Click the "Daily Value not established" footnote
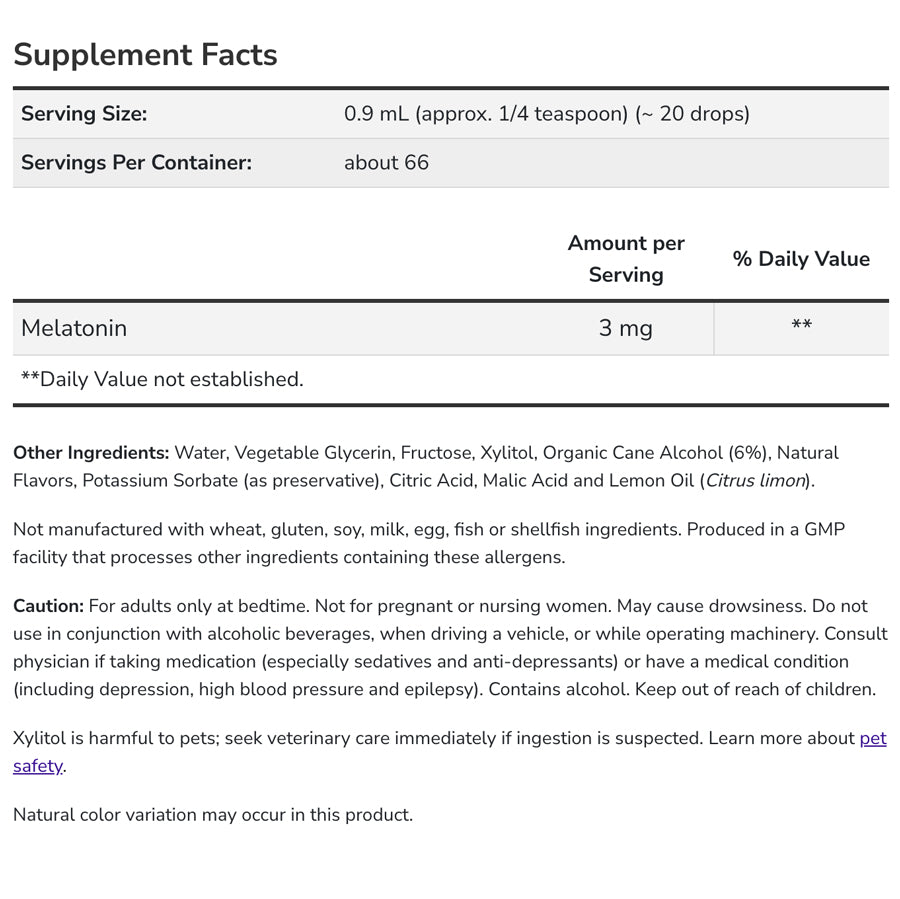The height and width of the screenshot is (899, 900). pyautogui.click(x=162, y=379)
